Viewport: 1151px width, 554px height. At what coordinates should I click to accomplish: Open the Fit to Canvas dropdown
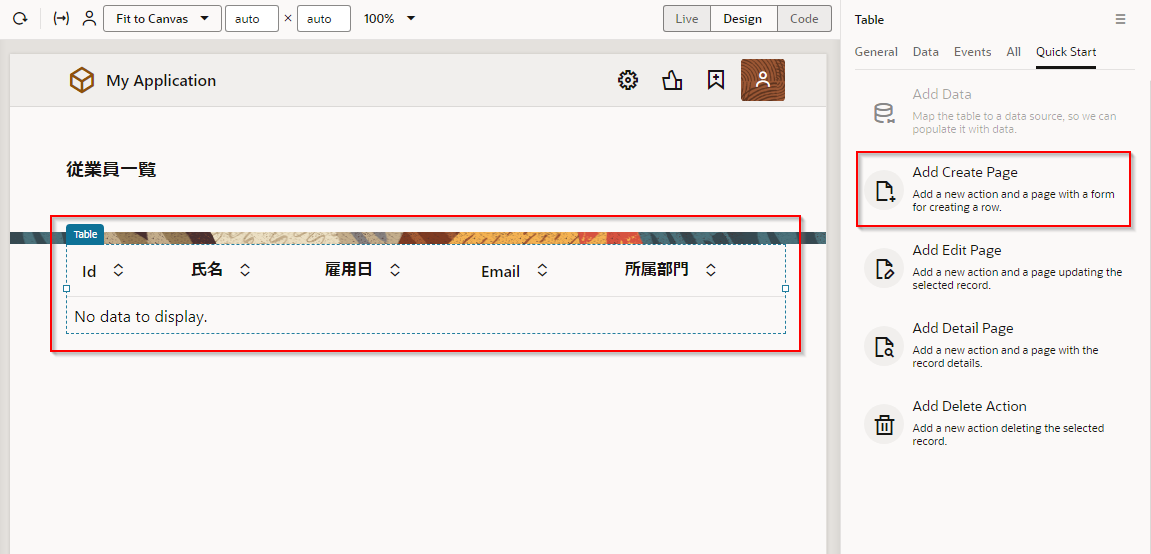click(162, 19)
